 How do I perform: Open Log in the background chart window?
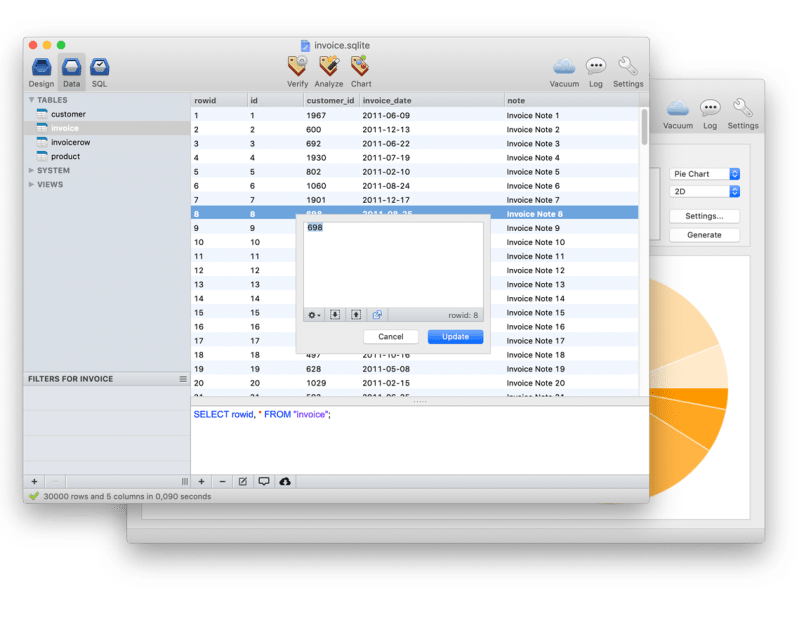[710, 114]
